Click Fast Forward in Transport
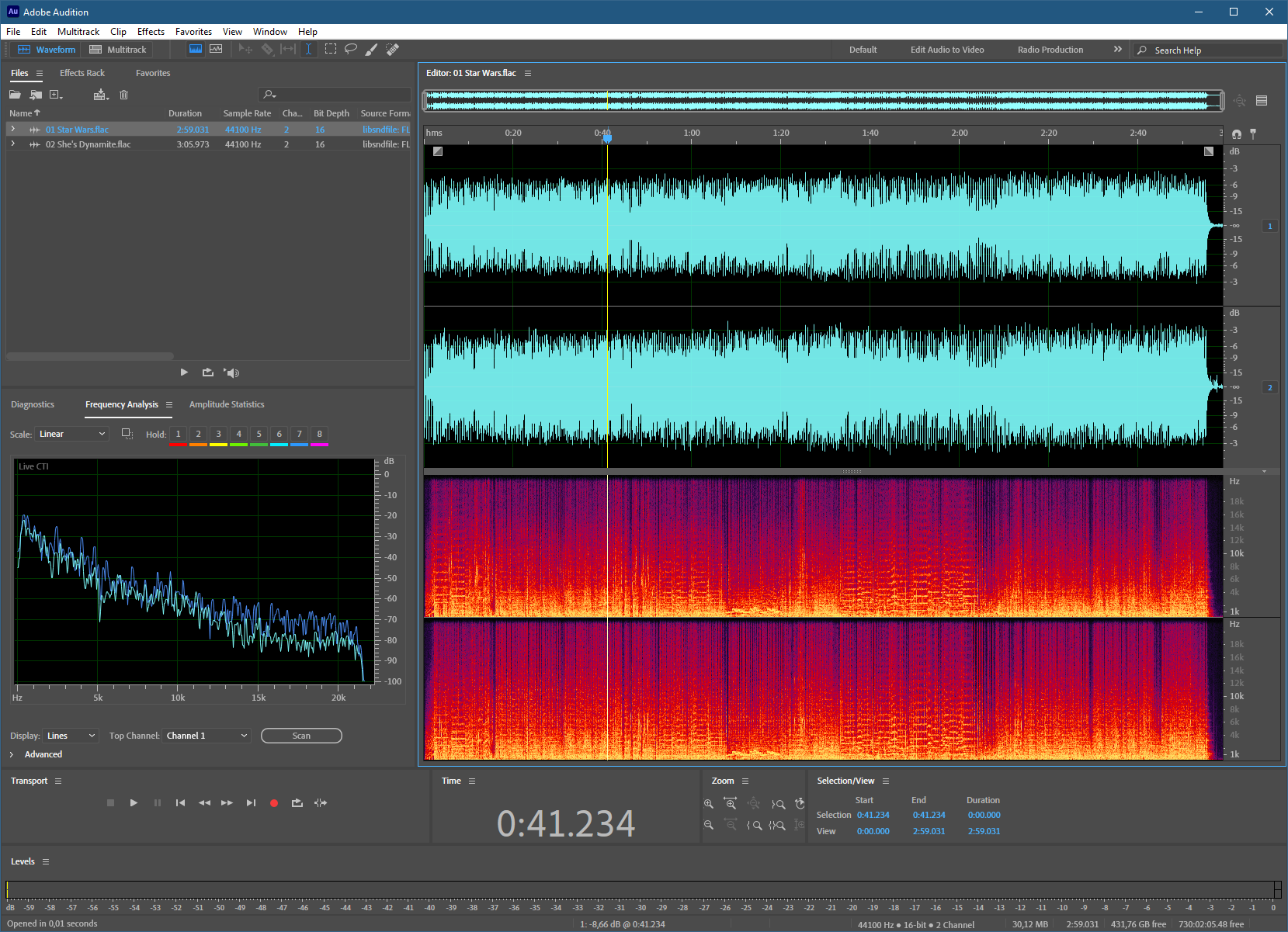Screen dimensions: 1288x932 (227, 803)
